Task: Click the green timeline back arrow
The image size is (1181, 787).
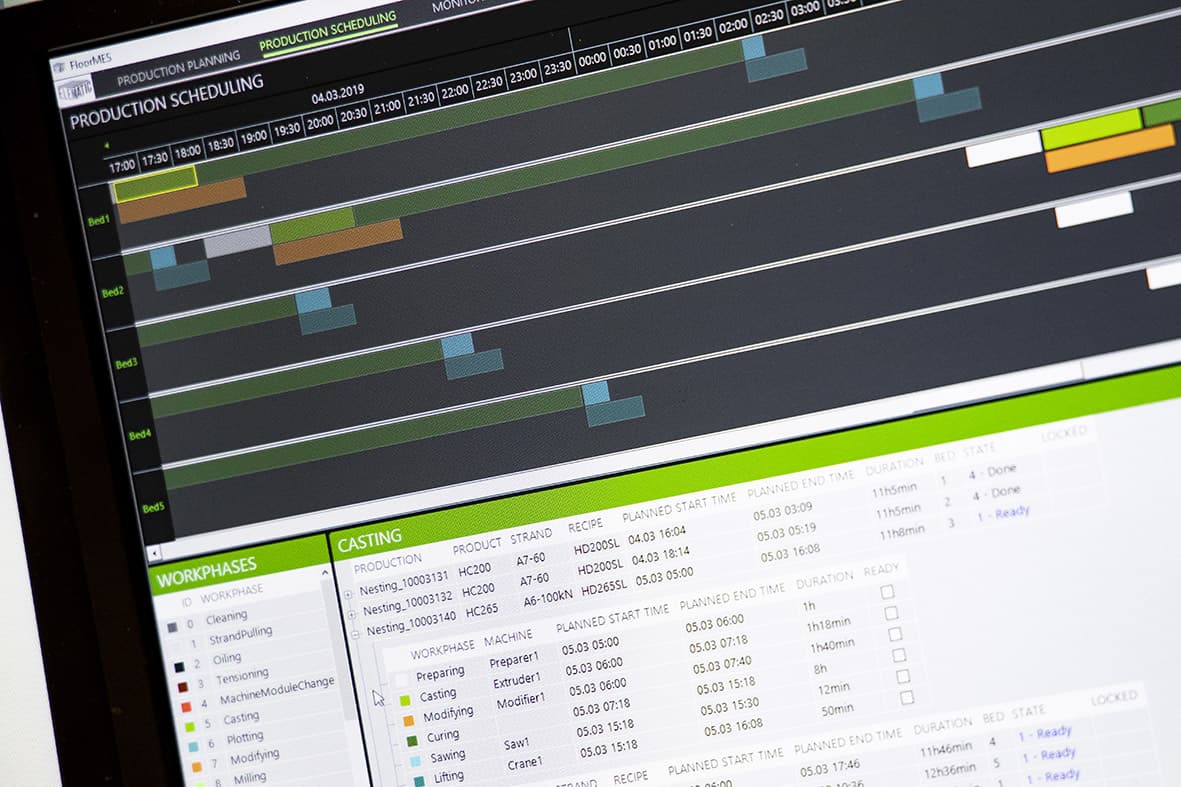Action: [x=107, y=145]
